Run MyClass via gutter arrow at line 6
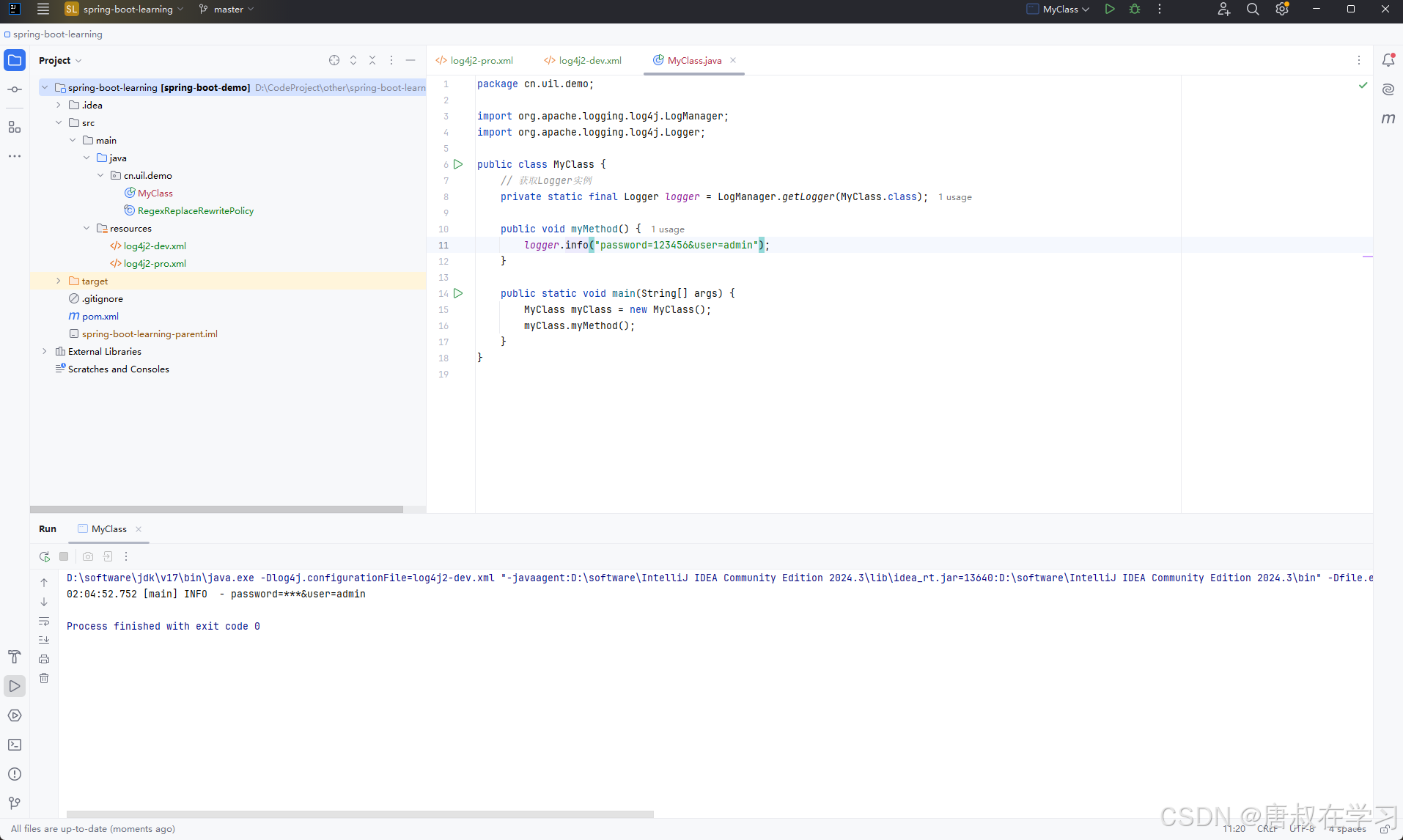This screenshot has width=1403, height=840. pos(458,164)
